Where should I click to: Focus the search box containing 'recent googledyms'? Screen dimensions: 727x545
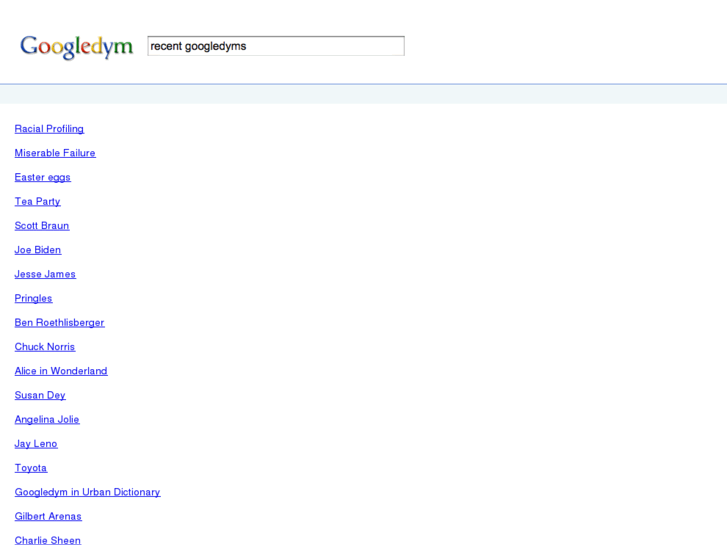(x=276, y=46)
